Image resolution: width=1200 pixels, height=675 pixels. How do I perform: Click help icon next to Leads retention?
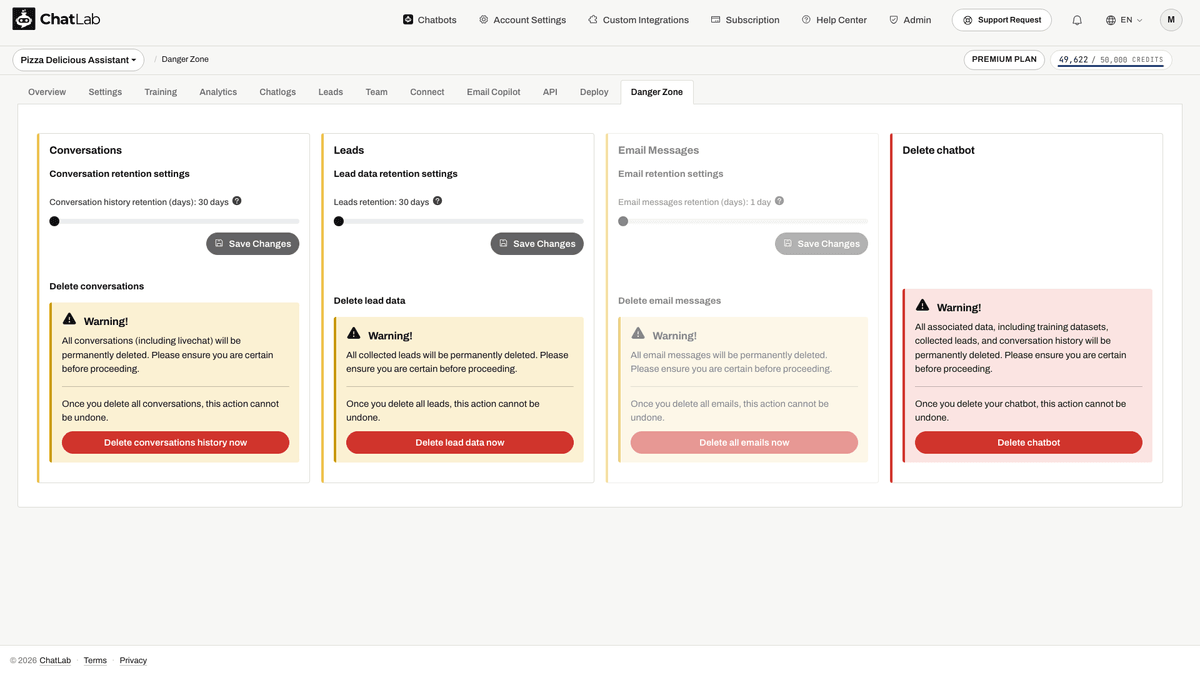437,201
